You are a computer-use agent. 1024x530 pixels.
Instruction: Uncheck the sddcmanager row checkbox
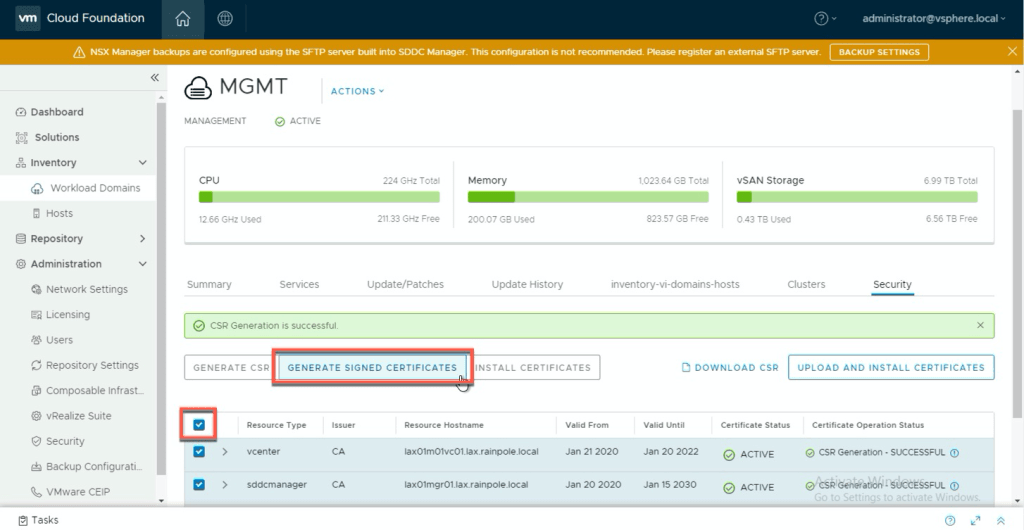click(x=199, y=485)
